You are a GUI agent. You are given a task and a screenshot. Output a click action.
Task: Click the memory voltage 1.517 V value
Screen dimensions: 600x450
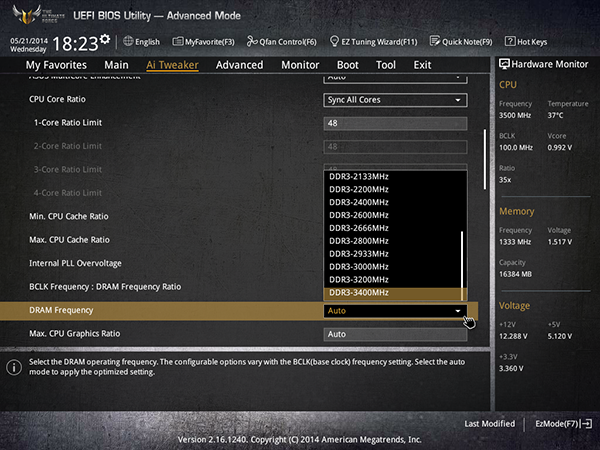pyautogui.click(x=560, y=242)
